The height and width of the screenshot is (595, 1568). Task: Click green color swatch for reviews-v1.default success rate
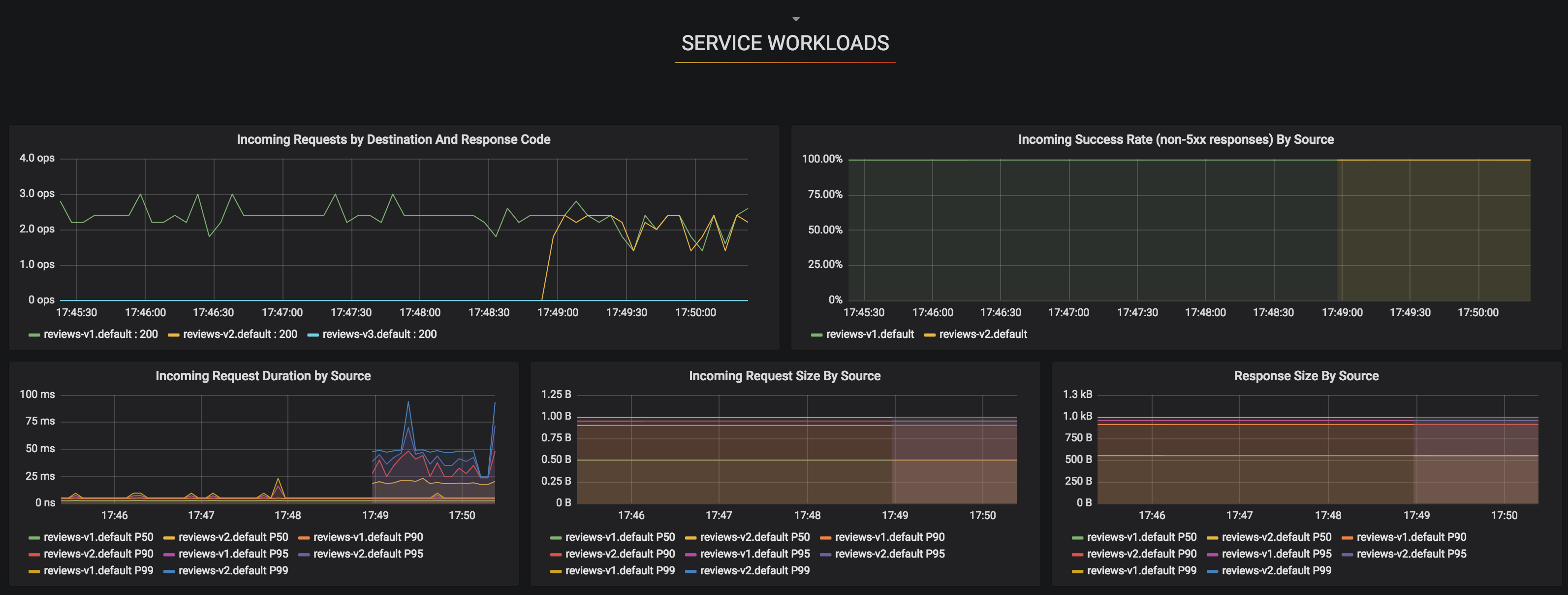816,335
